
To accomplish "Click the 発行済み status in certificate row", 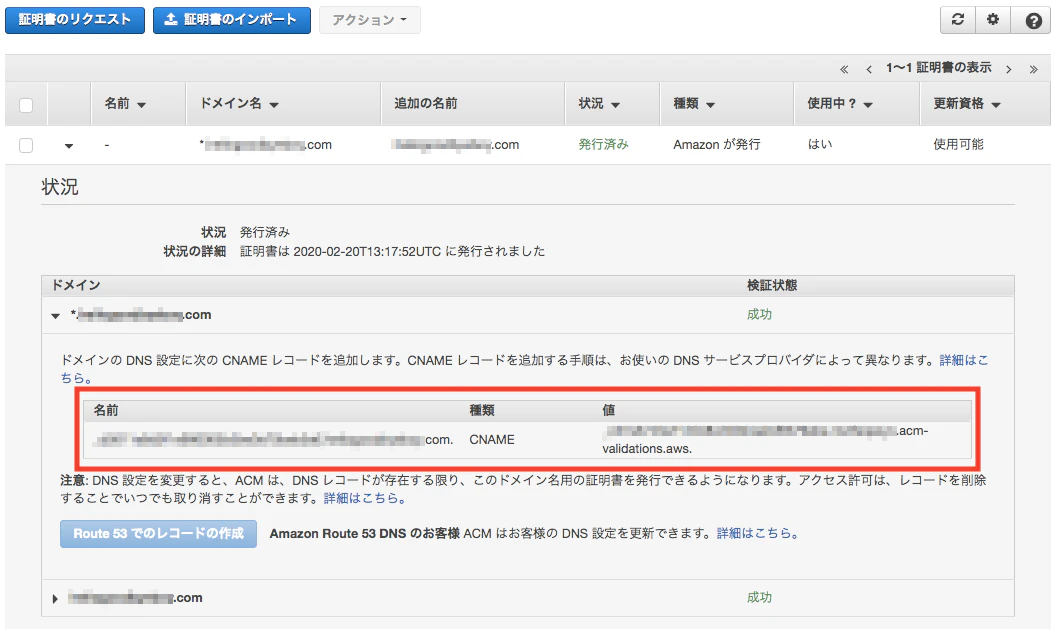I will pos(603,144).
